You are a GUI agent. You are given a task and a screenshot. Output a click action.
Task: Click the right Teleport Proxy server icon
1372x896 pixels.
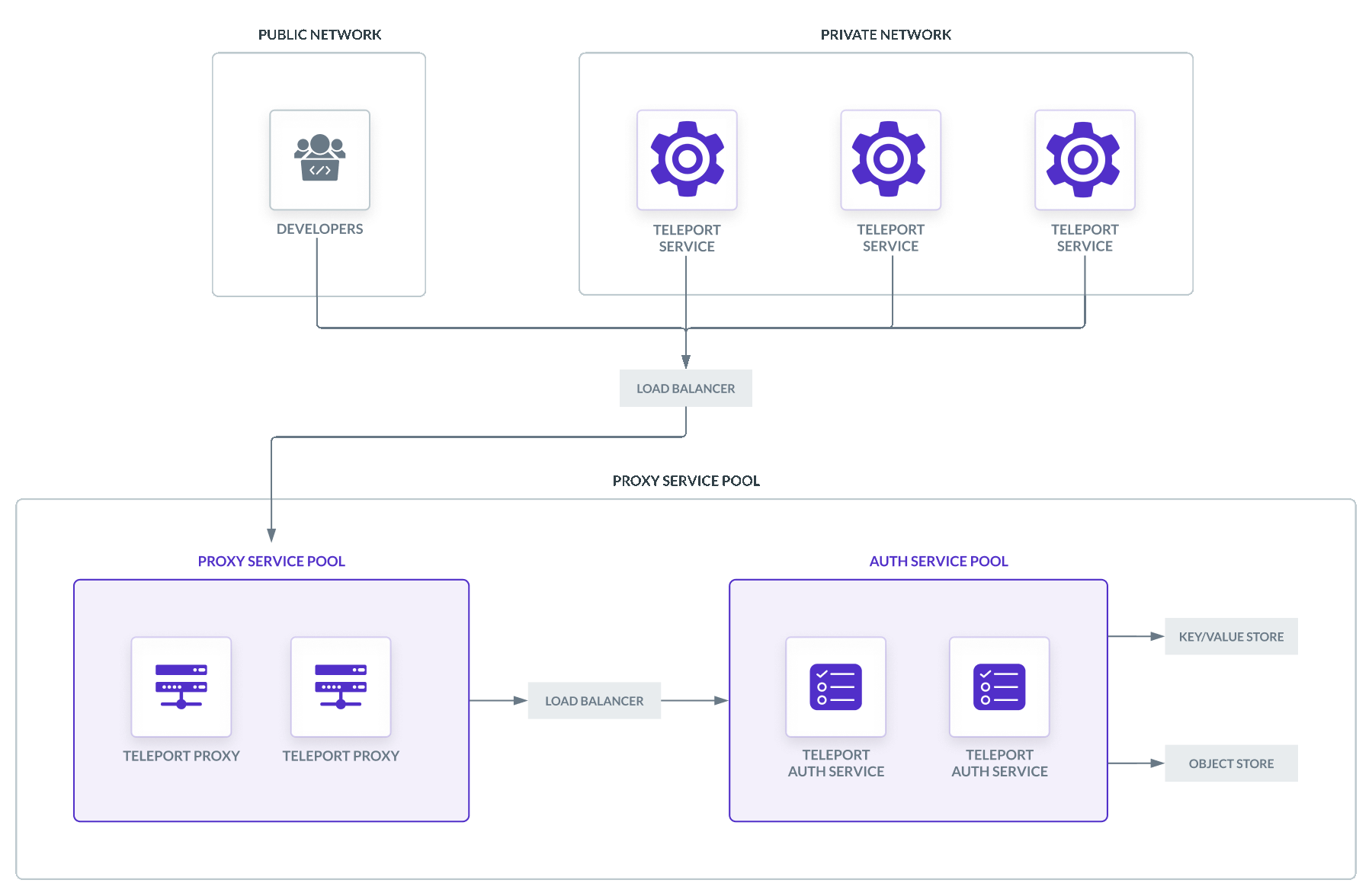pos(340,686)
